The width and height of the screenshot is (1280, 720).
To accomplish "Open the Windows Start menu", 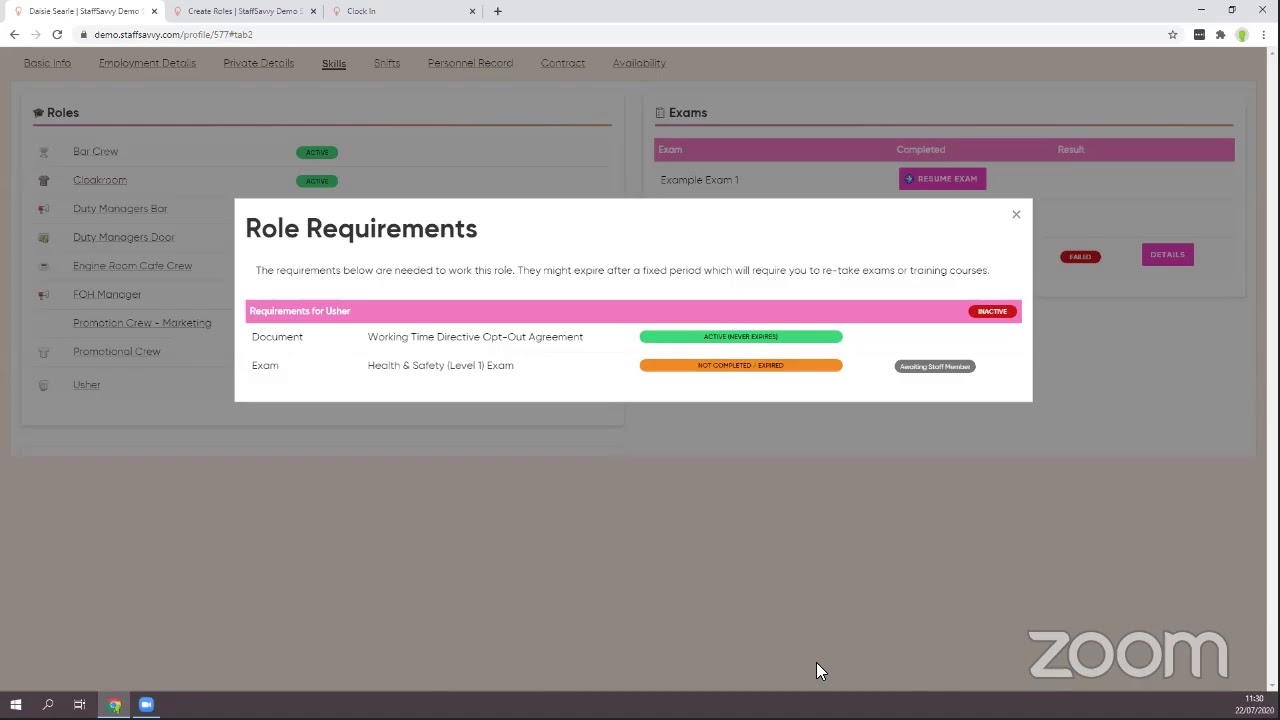I will [x=15, y=705].
